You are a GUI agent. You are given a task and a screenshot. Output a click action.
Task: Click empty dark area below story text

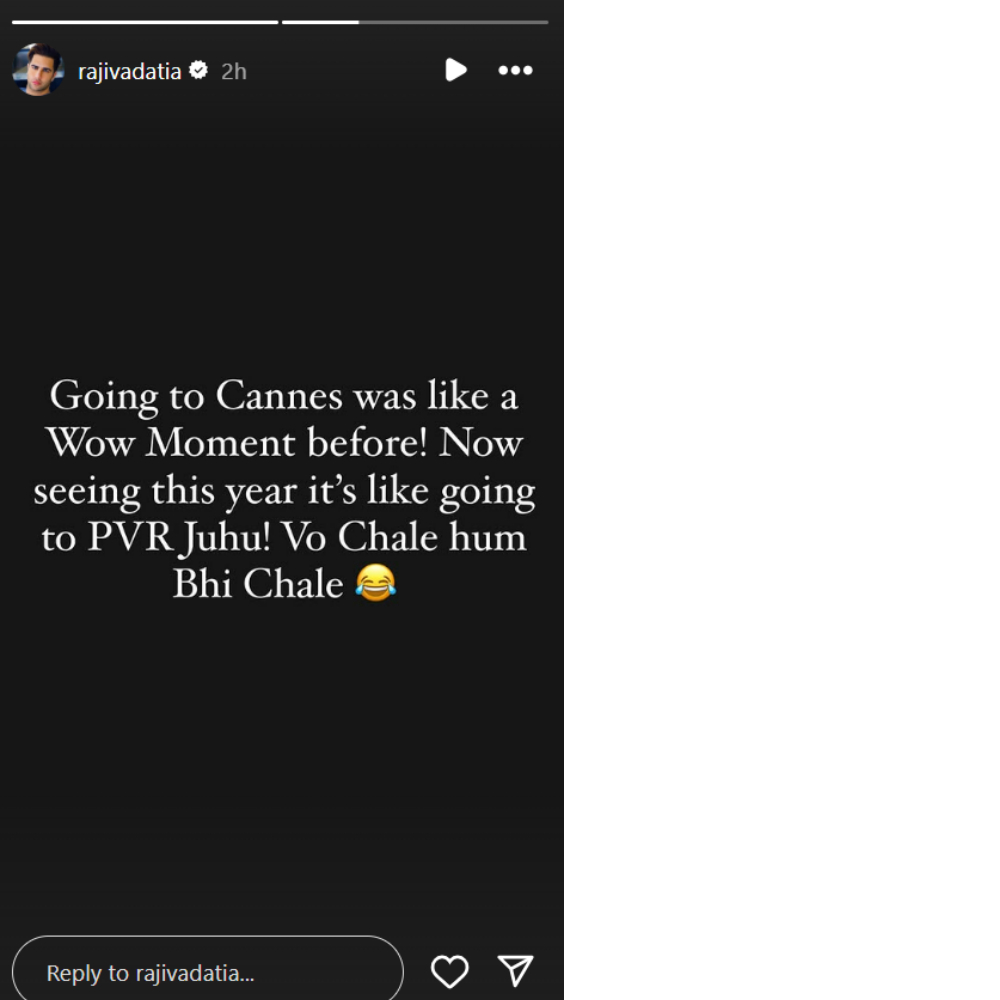[282, 765]
